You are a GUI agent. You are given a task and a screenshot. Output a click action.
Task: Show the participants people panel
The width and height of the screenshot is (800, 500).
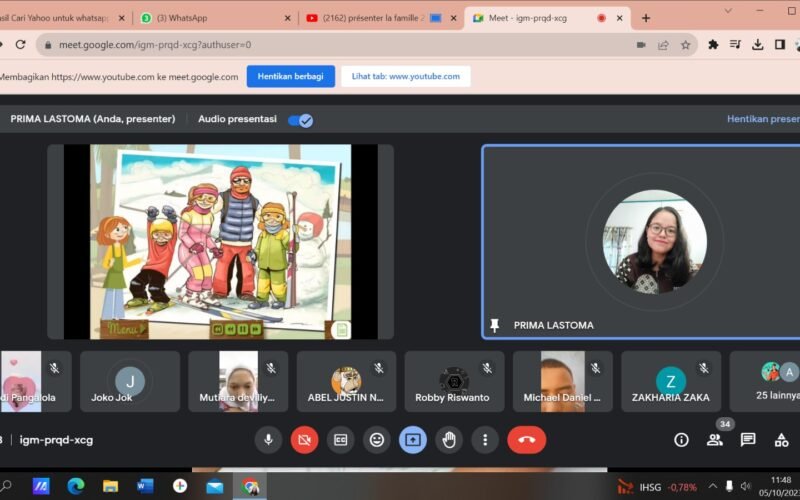point(715,439)
